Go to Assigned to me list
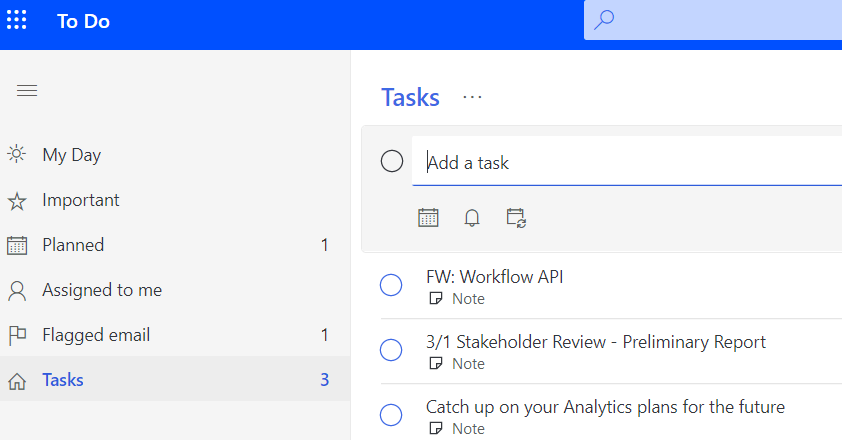Screen dimensions: 842x440 101,290
